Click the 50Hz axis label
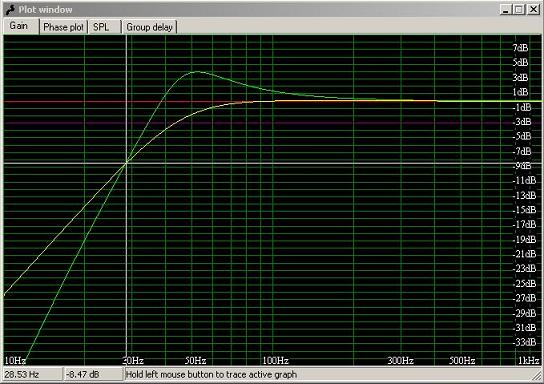The height and width of the screenshot is (384, 544). coord(195,360)
